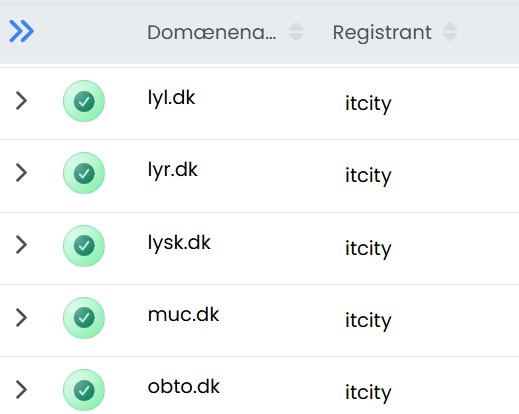Screen dimensions: 519x414
Task: Expand the lyr.dk row
Action: click(x=21, y=173)
